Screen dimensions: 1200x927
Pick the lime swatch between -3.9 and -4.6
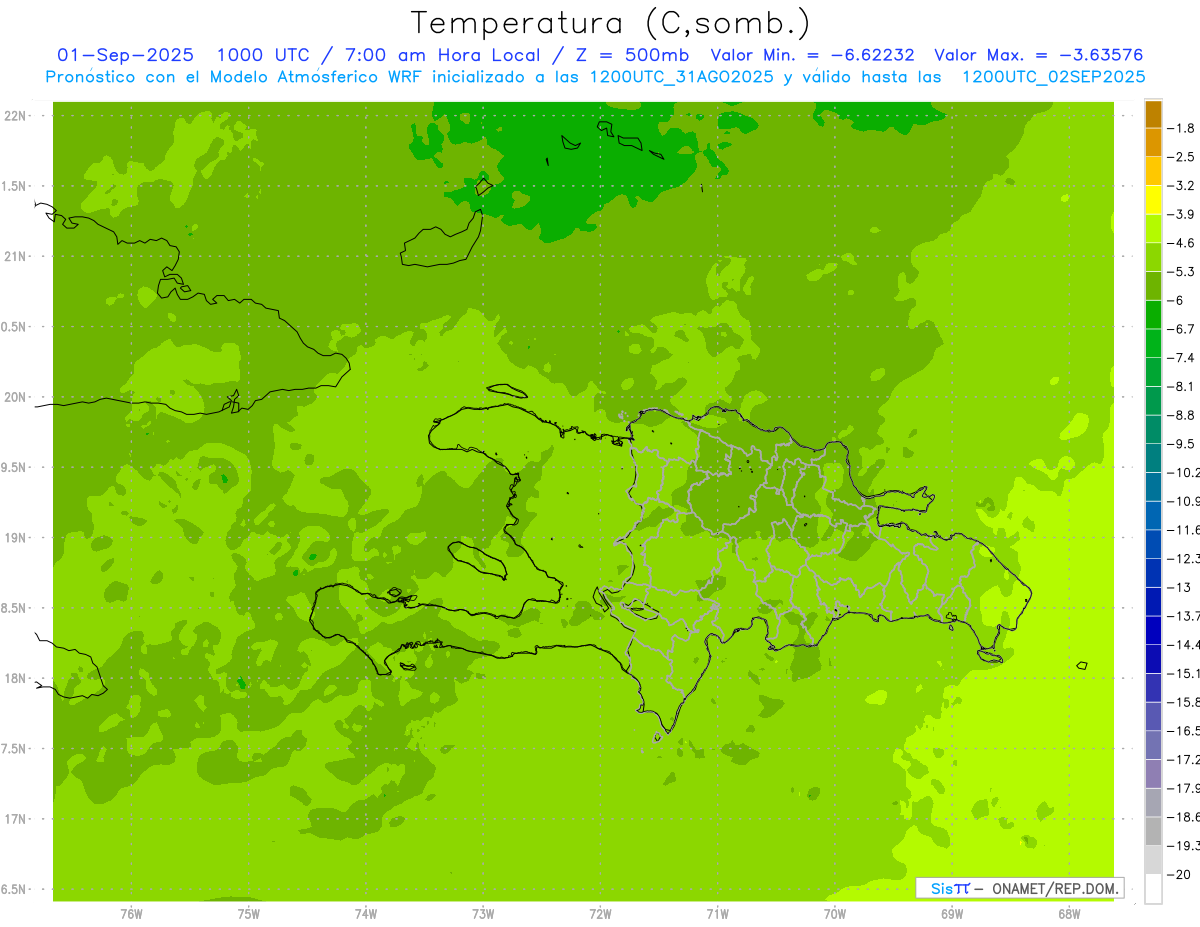pyautogui.click(x=1153, y=228)
